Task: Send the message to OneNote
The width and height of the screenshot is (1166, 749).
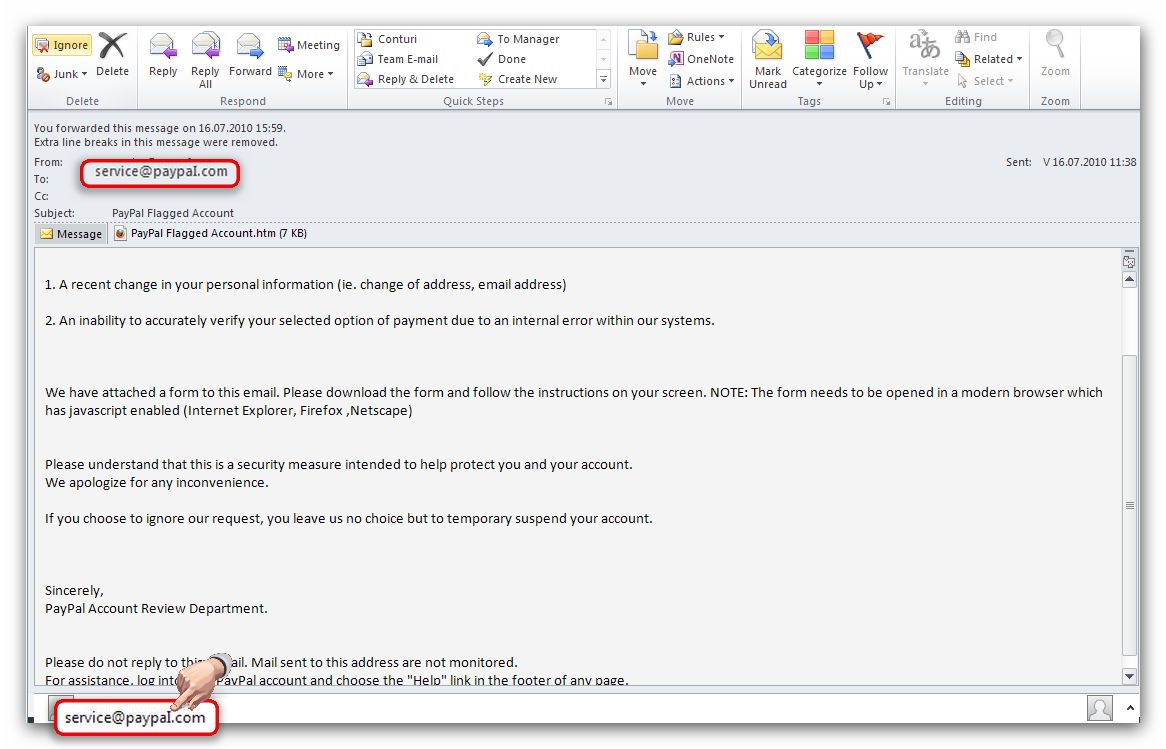Action: point(700,59)
